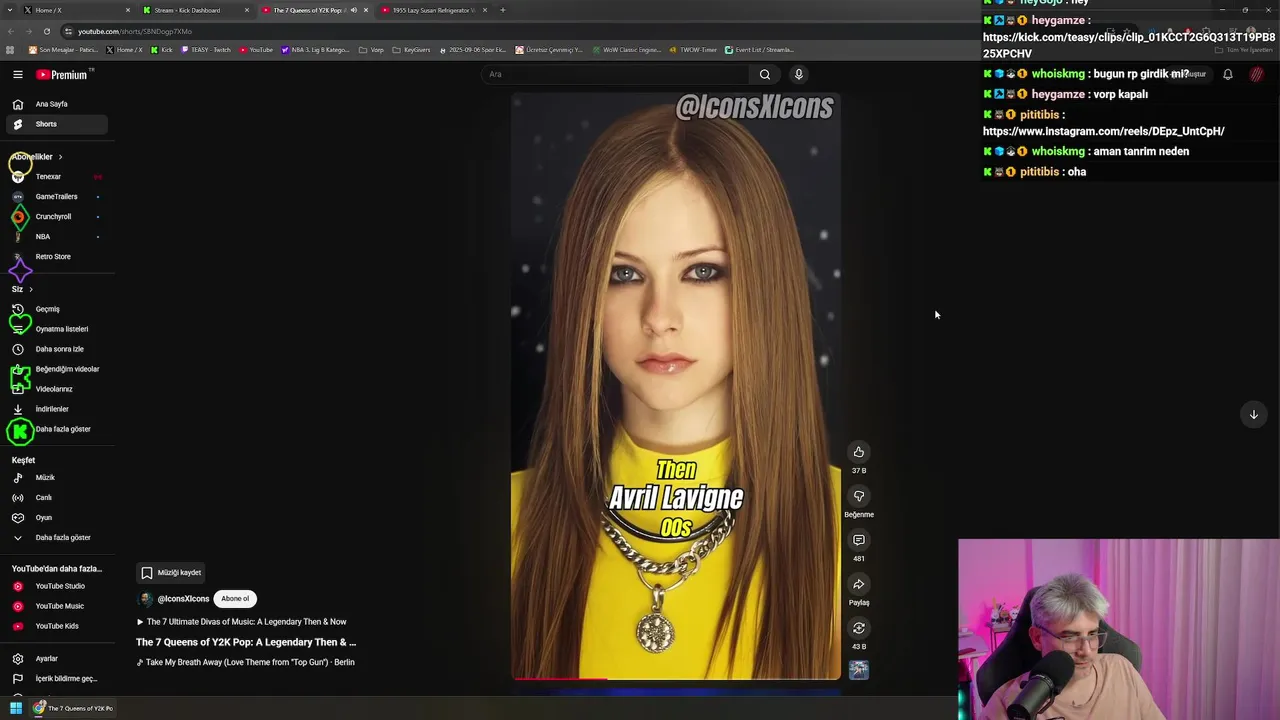1280x720 pixels.
Task: Seek on the Short's red progress bar
Action: (x=676, y=679)
